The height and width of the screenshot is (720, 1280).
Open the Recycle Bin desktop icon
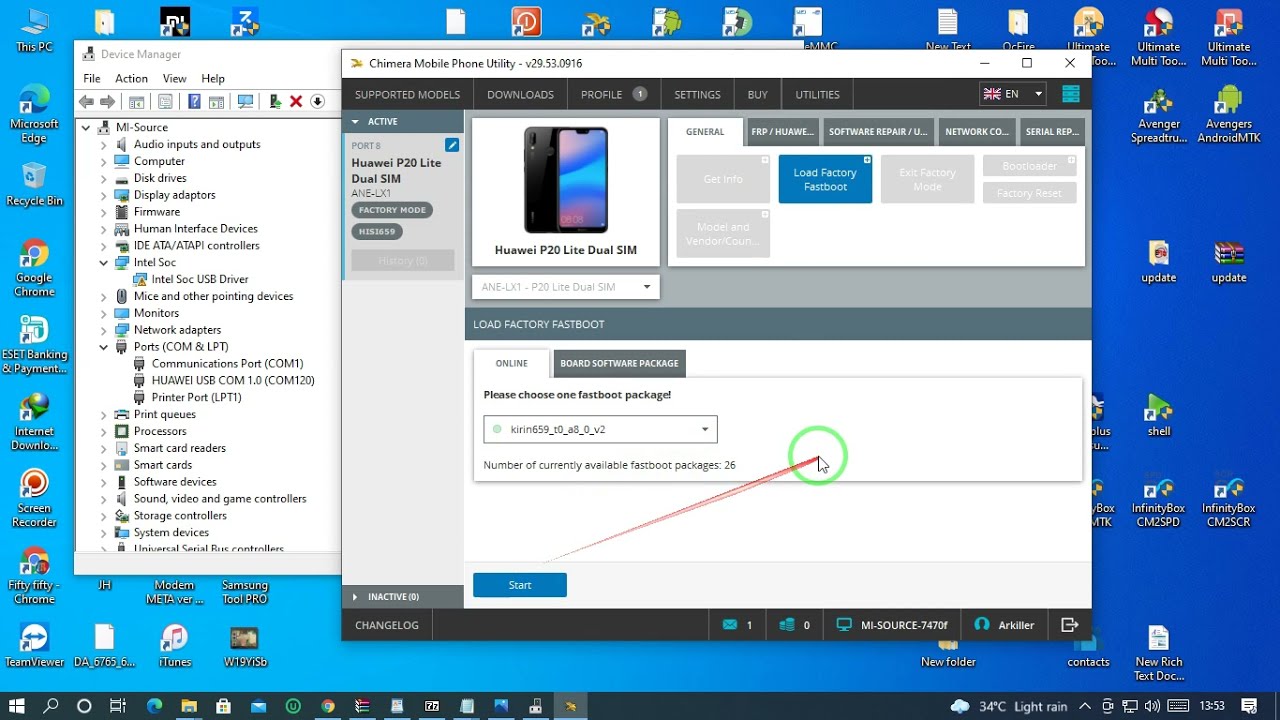coord(34,185)
